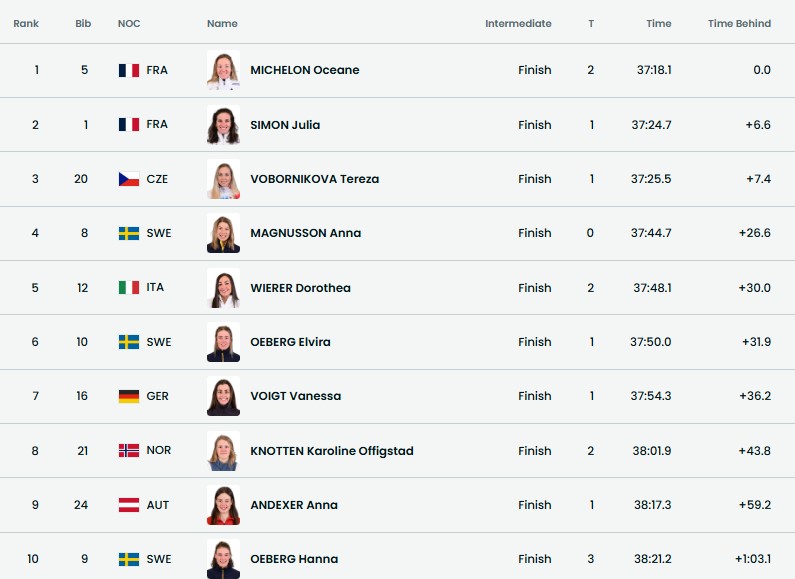The image size is (795, 579).
Task: Open VOBORNIKOVA Tereza's profile link
Action: (x=314, y=179)
